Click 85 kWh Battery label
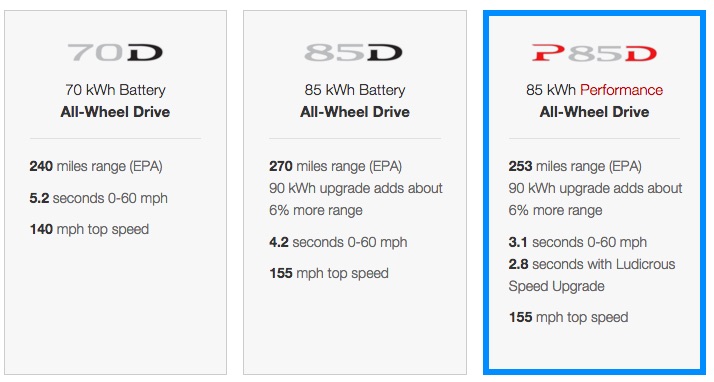This screenshot has width=714, height=382. [355, 90]
